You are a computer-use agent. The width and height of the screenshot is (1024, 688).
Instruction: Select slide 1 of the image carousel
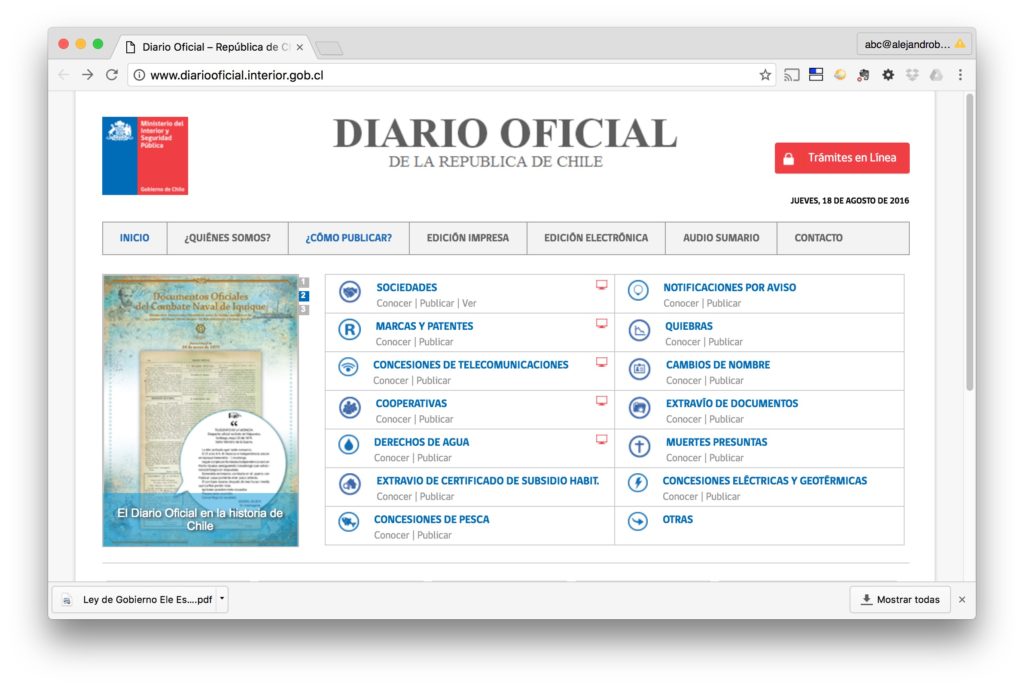point(304,282)
